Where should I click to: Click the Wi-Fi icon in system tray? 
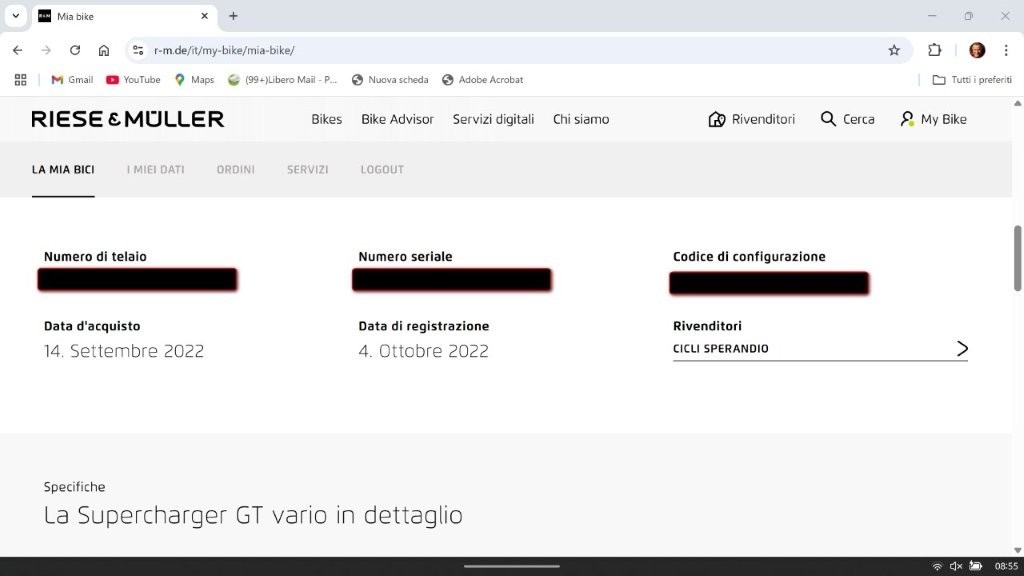pyautogui.click(x=937, y=566)
